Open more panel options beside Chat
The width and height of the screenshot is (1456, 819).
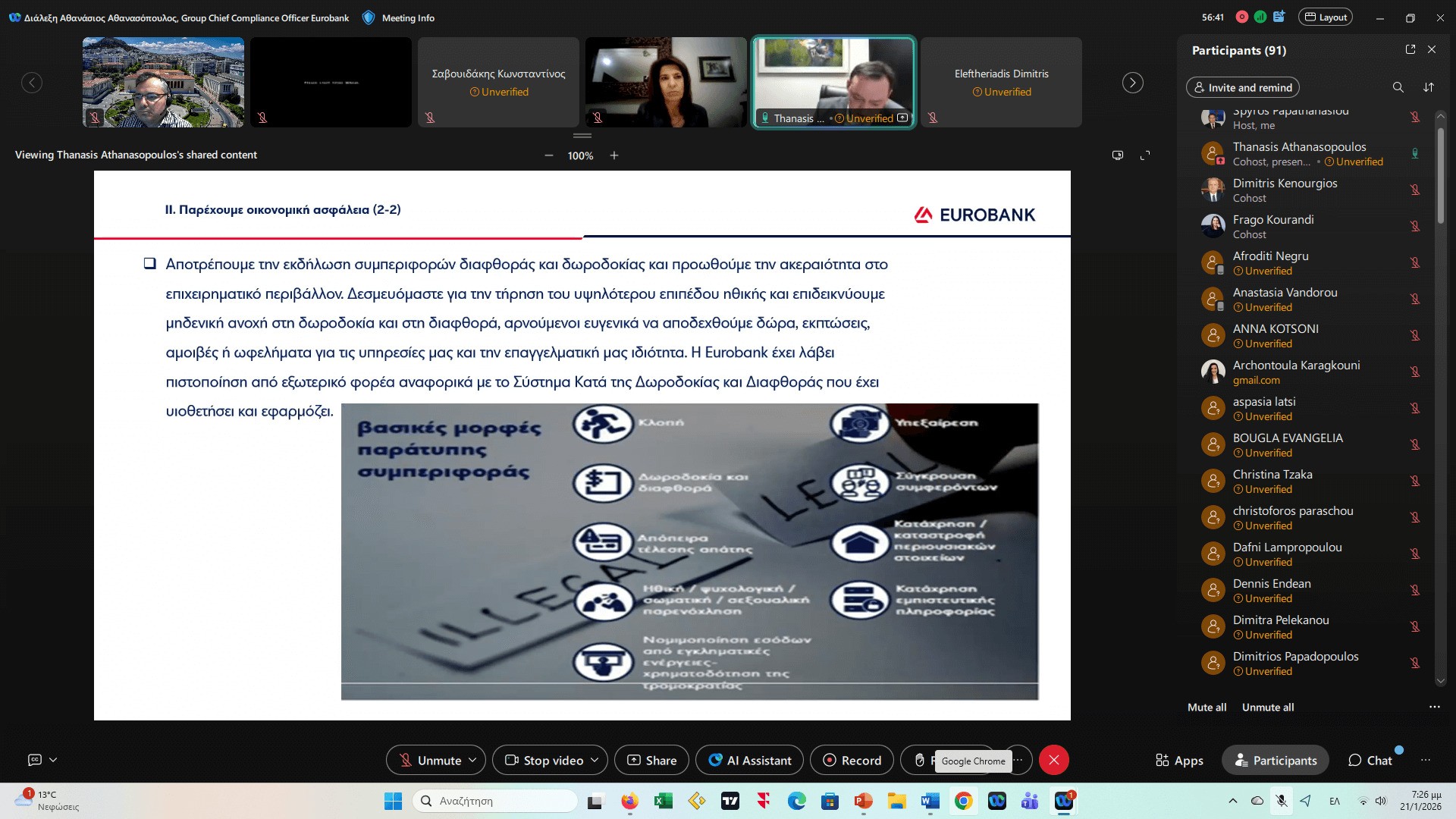[1426, 760]
